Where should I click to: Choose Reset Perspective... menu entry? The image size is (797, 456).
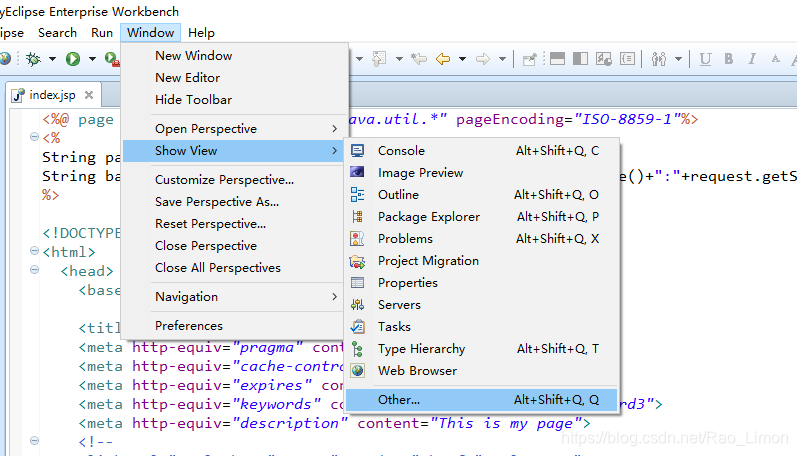coord(234,223)
